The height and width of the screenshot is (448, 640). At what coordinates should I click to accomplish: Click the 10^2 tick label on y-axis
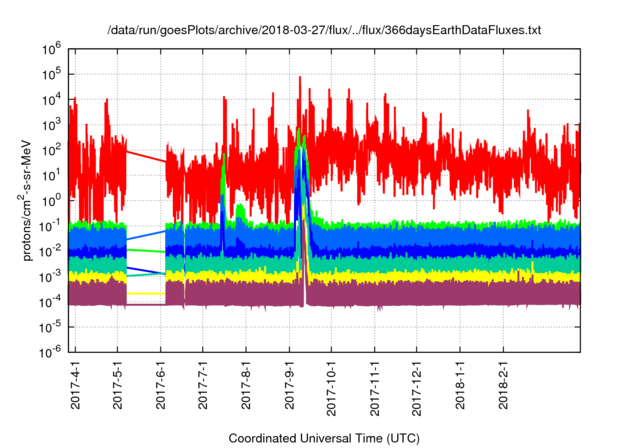point(51,151)
